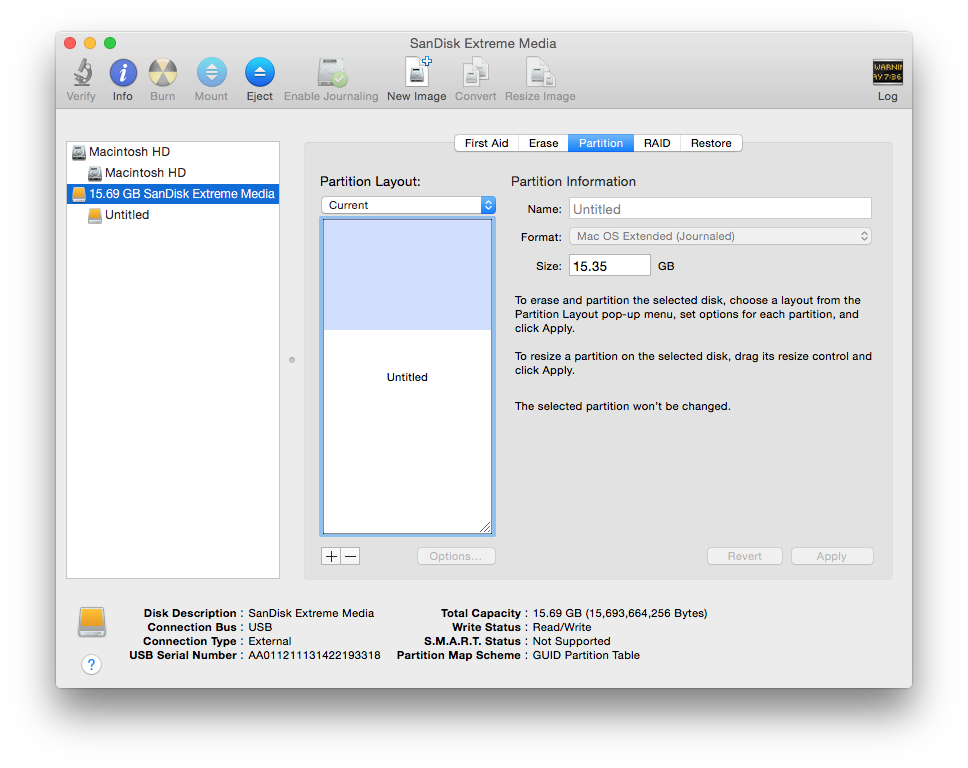Eject the disk with the Eject icon
This screenshot has width=968, height=768.
(x=260, y=73)
